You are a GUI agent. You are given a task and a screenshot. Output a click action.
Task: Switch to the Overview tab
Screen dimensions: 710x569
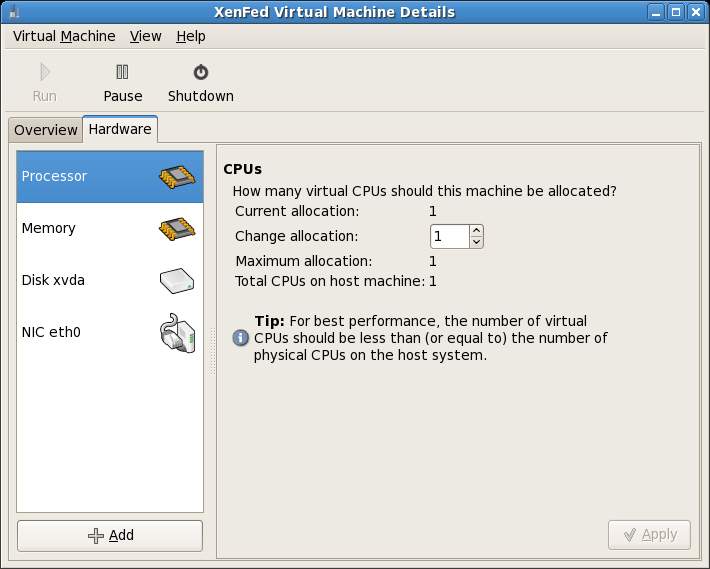coord(45,130)
